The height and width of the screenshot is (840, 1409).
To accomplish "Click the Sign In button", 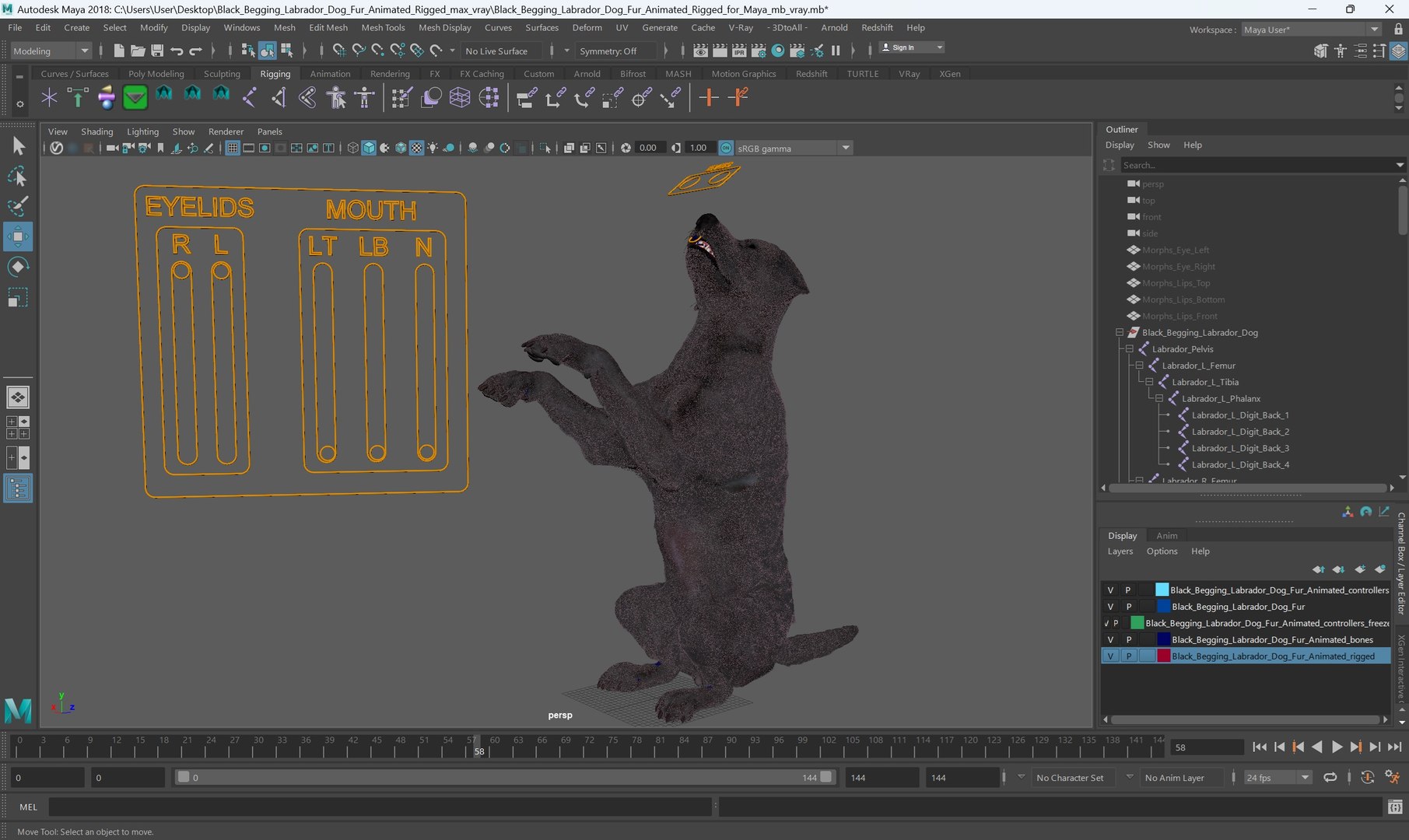I will (x=911, y=47).
